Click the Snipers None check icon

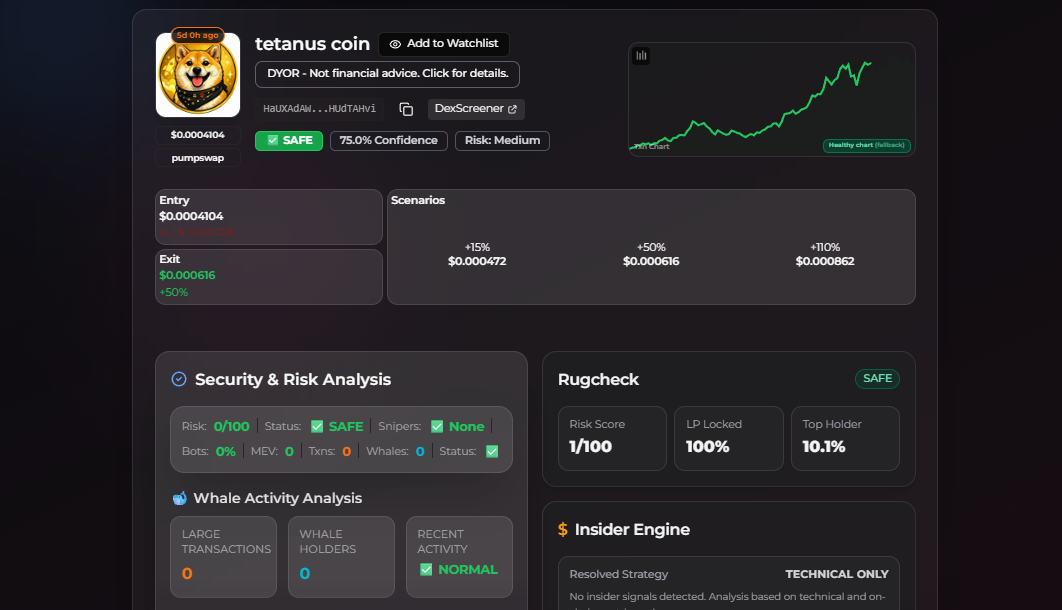(x=437, y=427)
